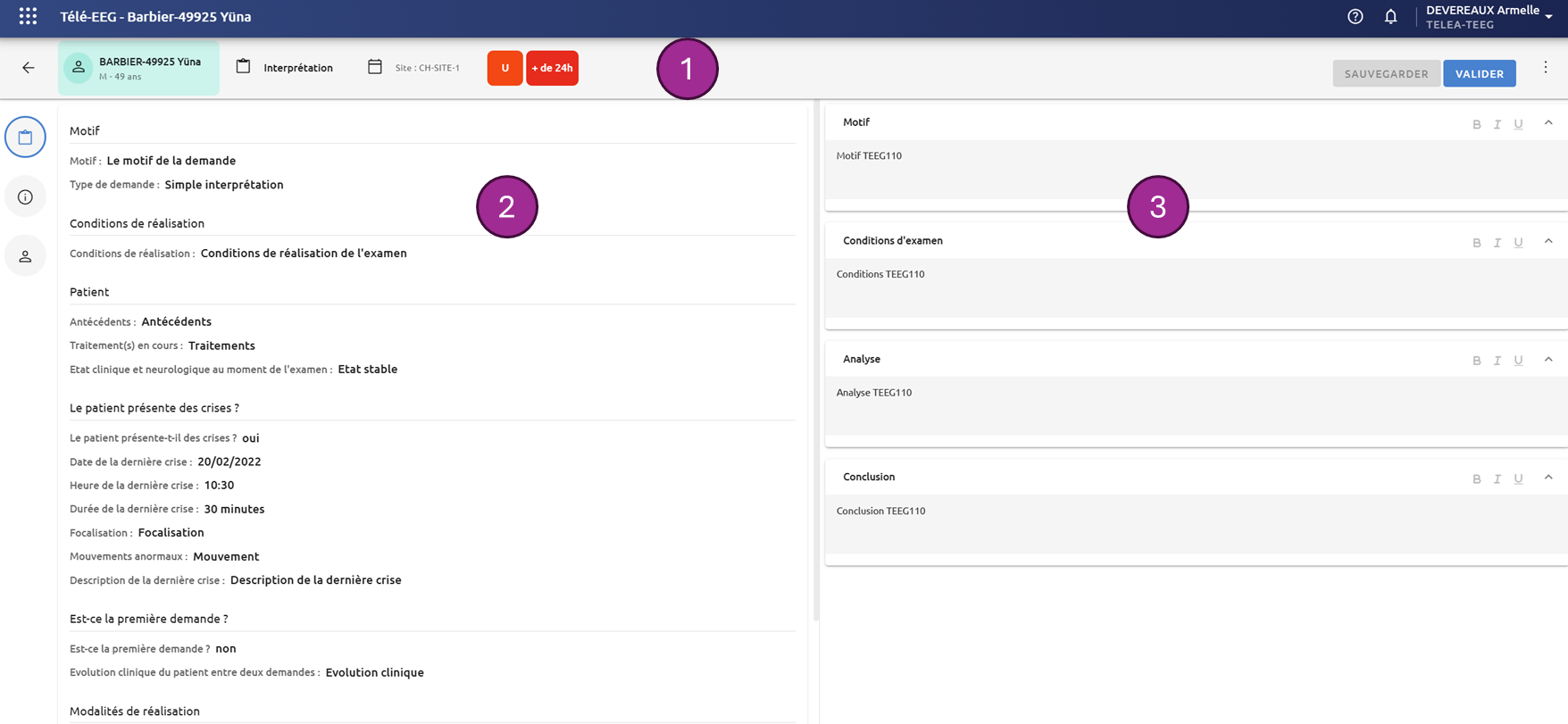Open the information sidebar icon
1568x724 pixels.
25,197
